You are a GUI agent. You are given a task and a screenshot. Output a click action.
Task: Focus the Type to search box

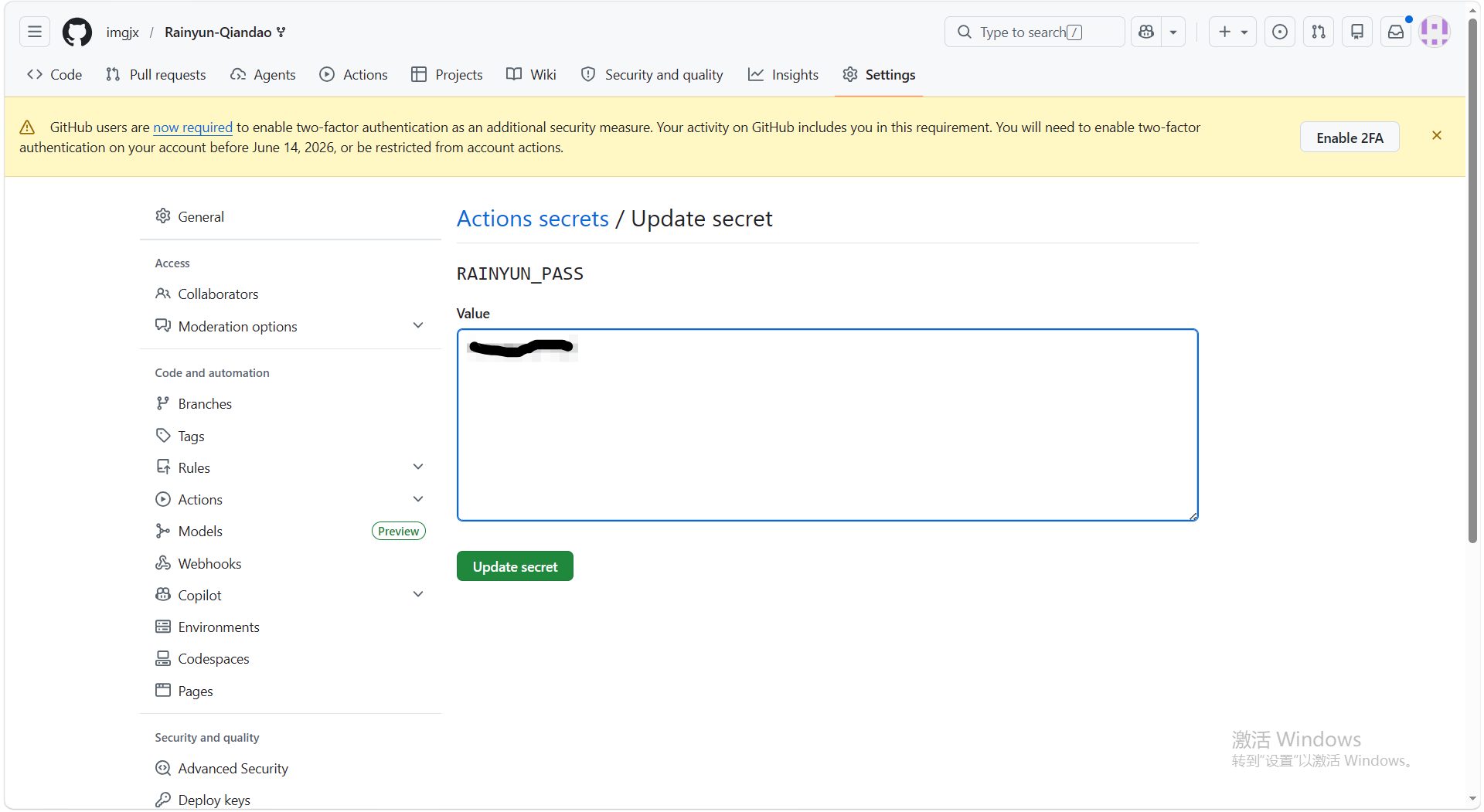click(1034, 32)
